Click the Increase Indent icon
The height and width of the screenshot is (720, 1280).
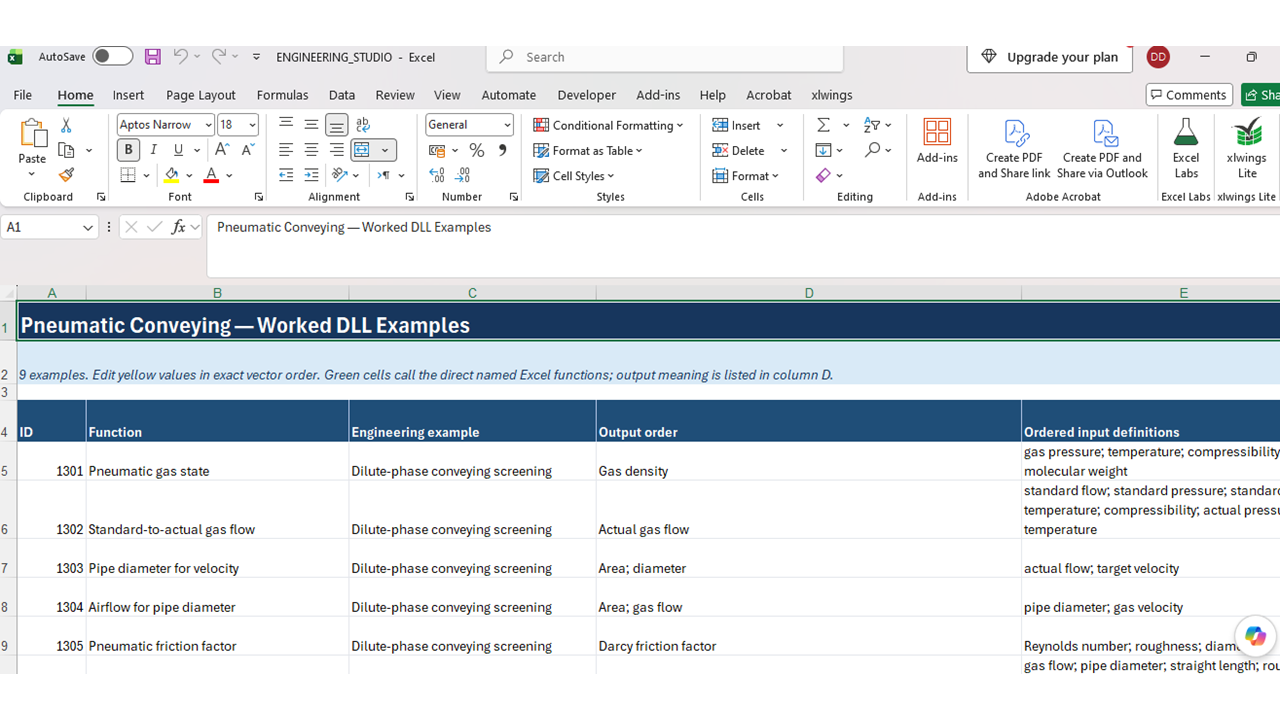pyautogui.click(x=311, y=175)
